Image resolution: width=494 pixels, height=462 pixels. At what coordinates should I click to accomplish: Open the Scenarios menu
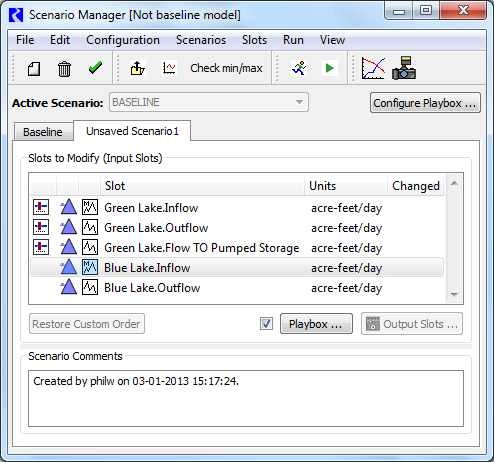(201, 40)
